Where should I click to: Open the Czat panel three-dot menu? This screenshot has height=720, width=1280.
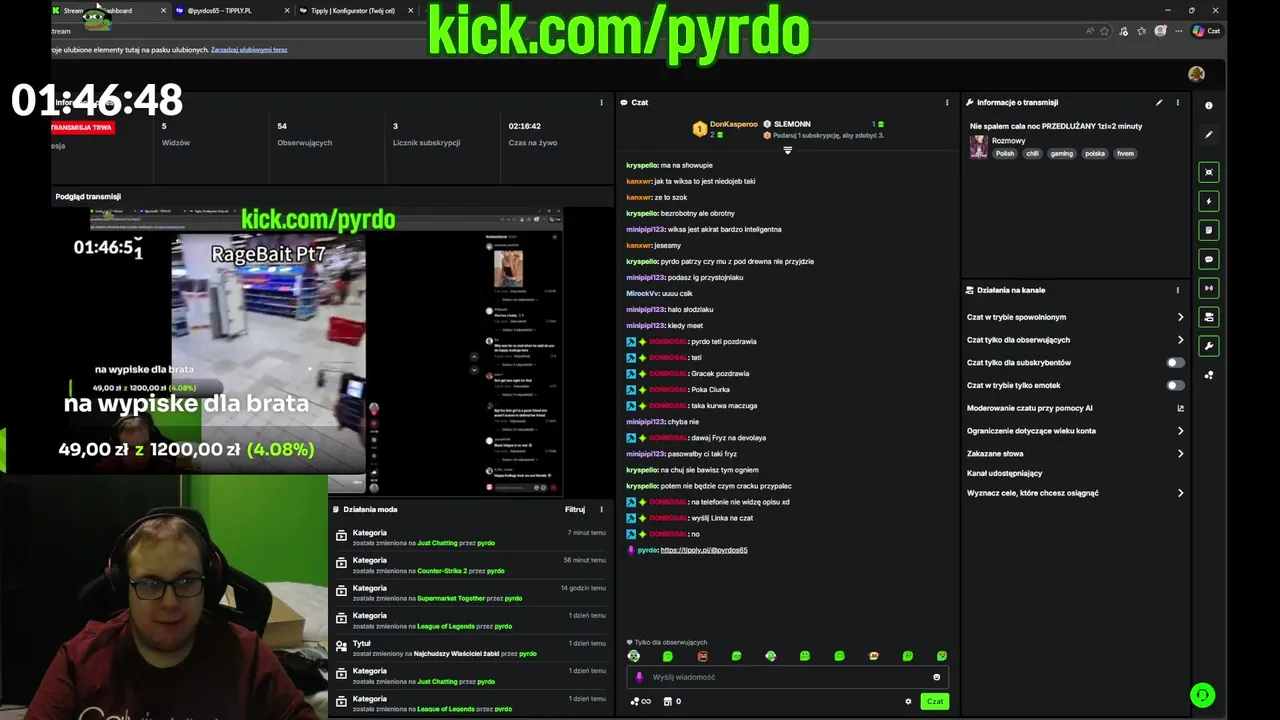947,102
